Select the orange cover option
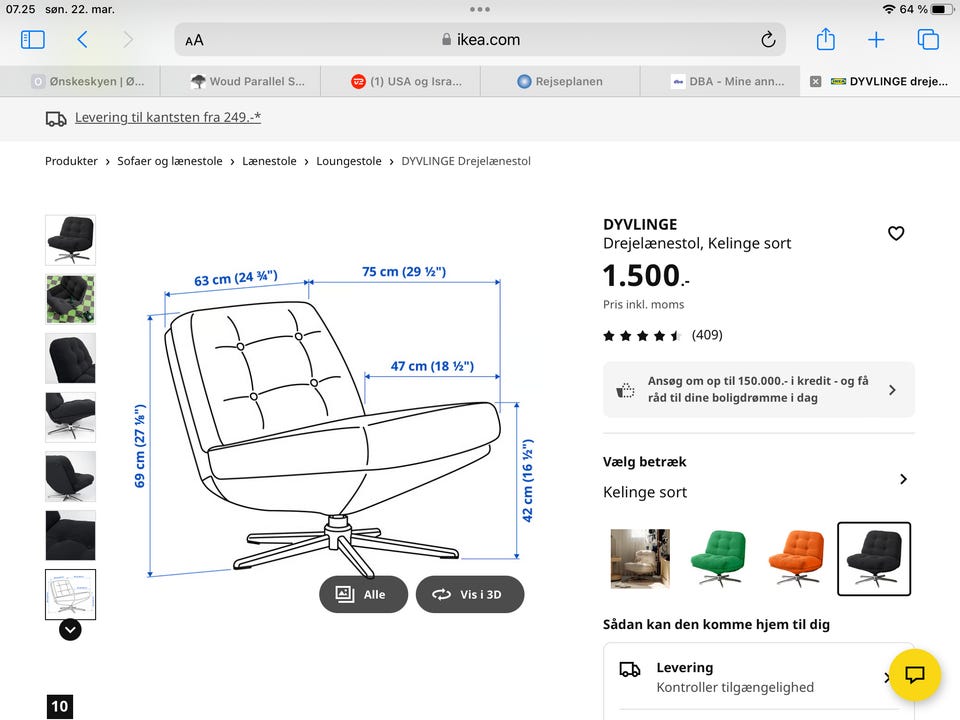Viewport: 960px width, 720px height. [x=796, y=558]
